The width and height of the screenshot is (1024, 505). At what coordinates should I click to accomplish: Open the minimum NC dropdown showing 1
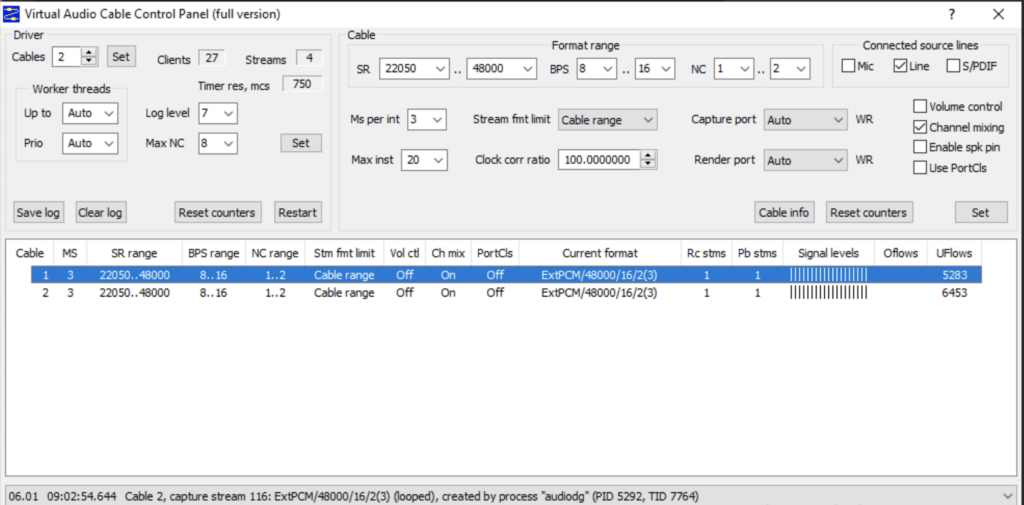coord(733,69)
